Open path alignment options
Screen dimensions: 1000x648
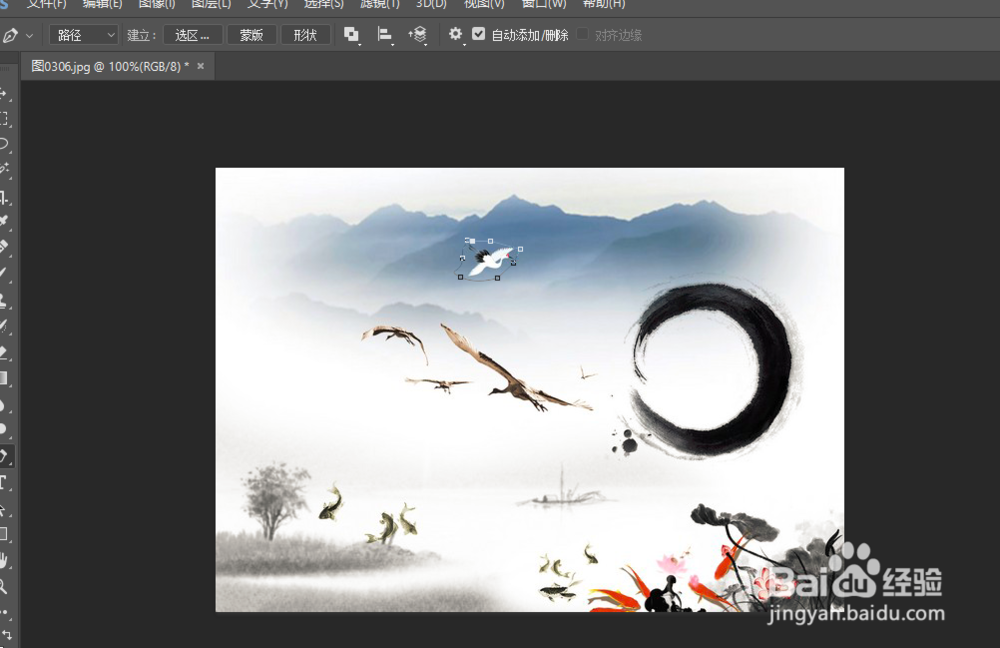pyautogui.click(x=385, y=34)
